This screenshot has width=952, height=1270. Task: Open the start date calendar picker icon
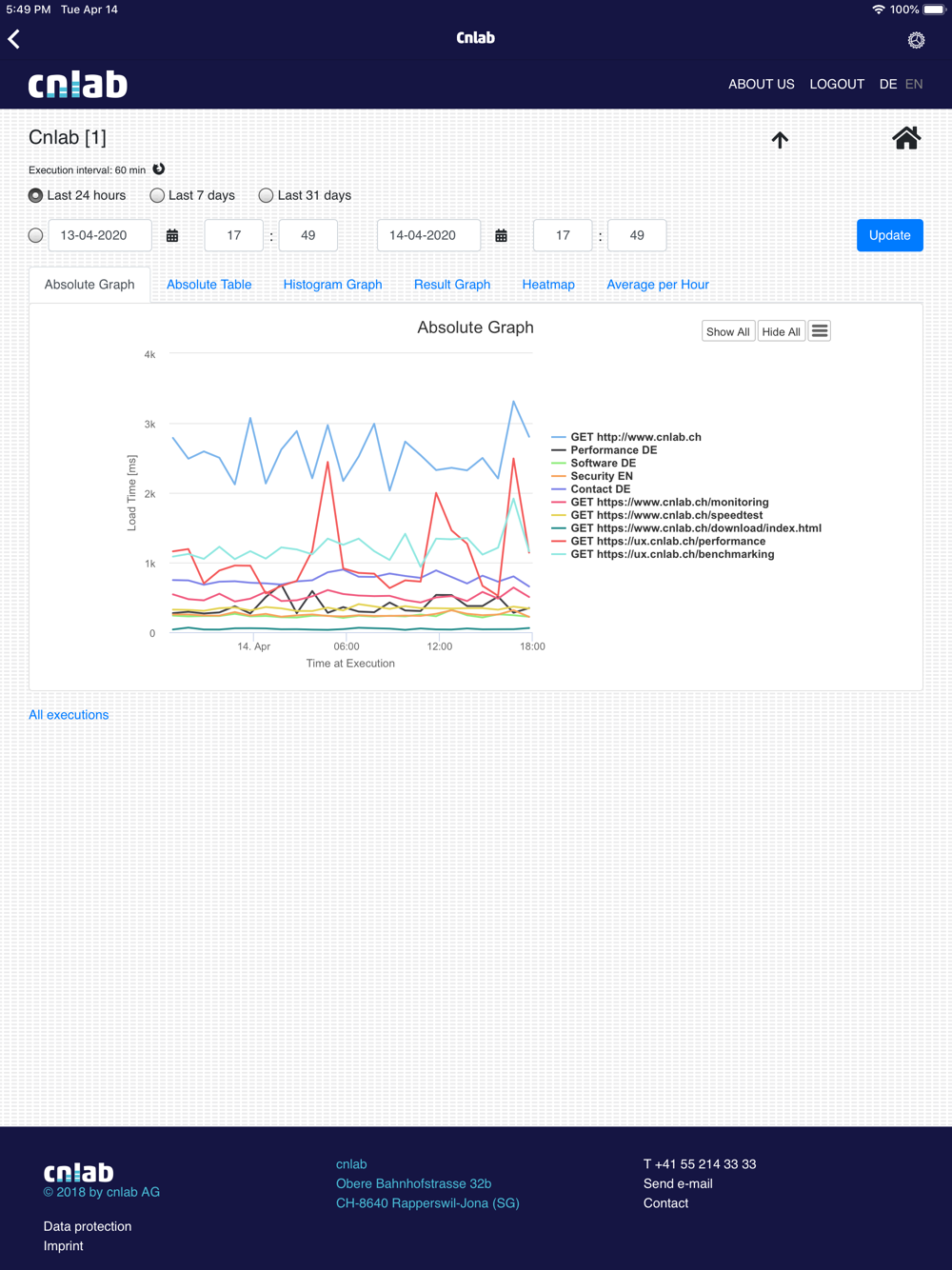coord(172,235)
